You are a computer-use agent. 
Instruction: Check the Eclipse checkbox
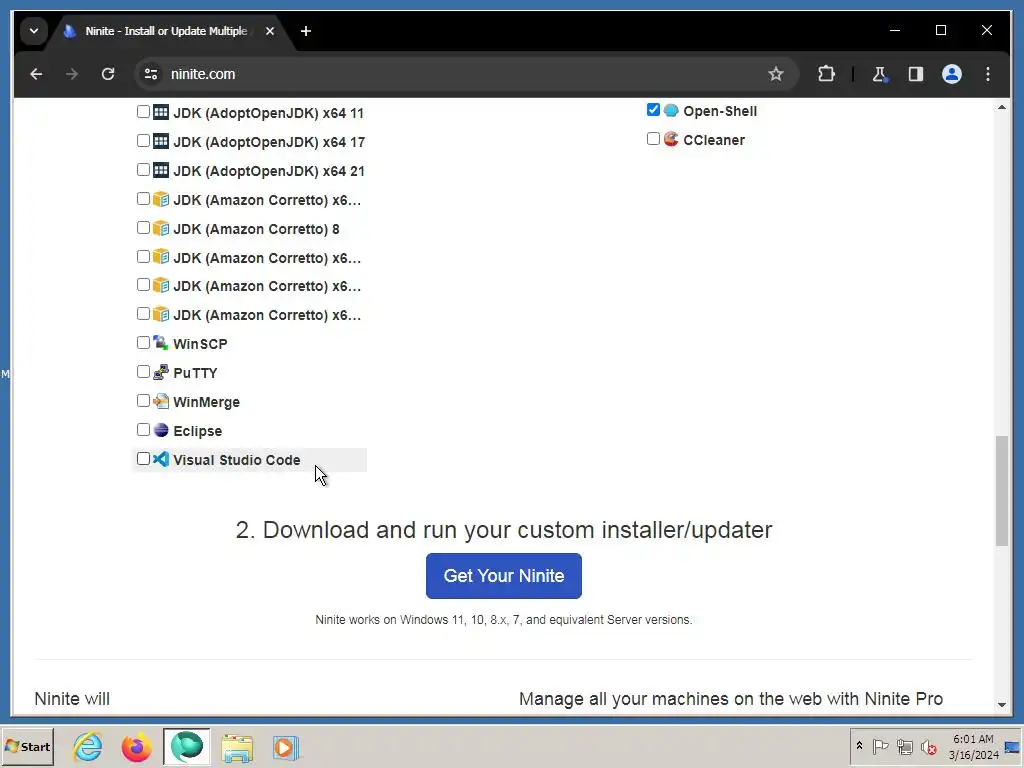point(143,429)
